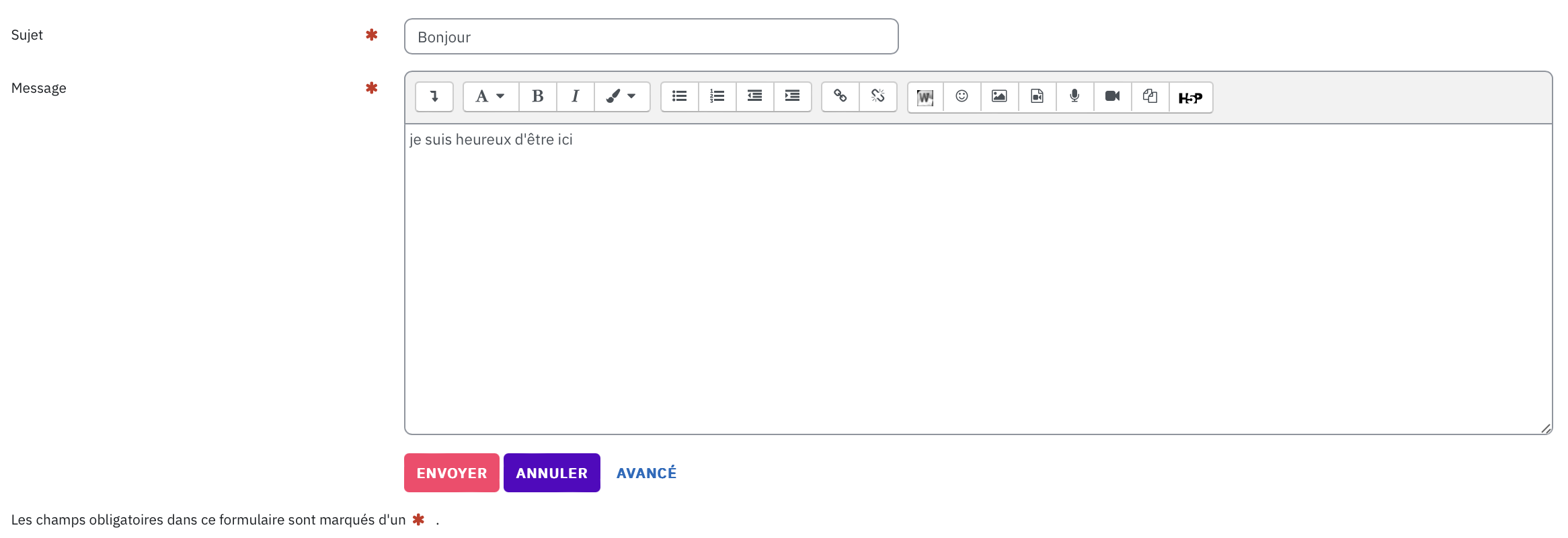The width and height of the screenshot is (1568, 538).
Task: Toggle italic formatting
Action: click(x=576, y=97)
